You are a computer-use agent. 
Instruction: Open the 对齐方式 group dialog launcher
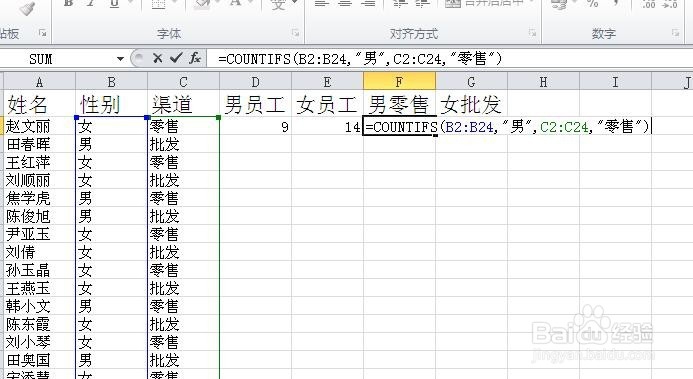tap(533, 33)
